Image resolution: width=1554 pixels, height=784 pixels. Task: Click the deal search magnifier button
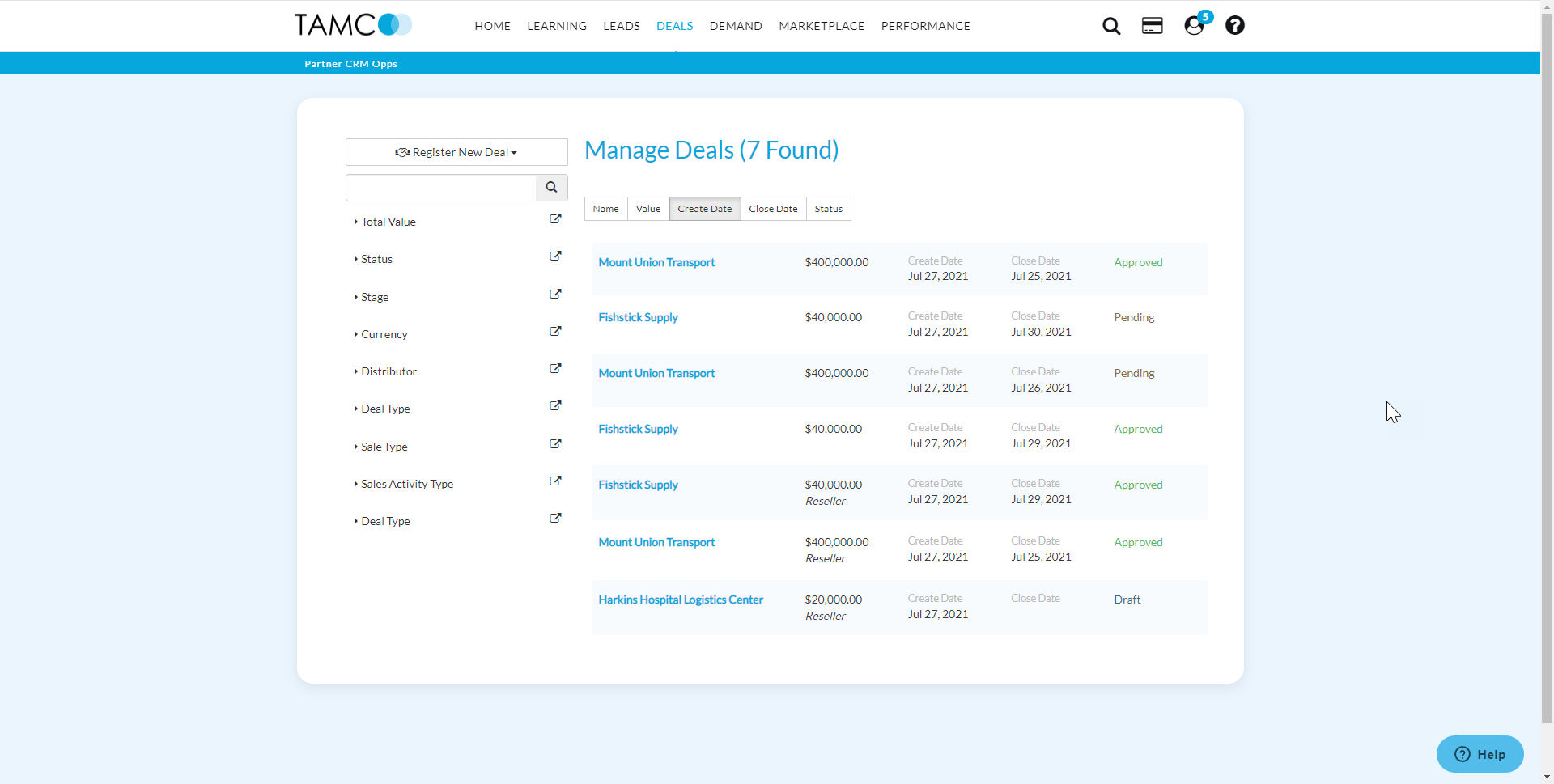[551, 188]
